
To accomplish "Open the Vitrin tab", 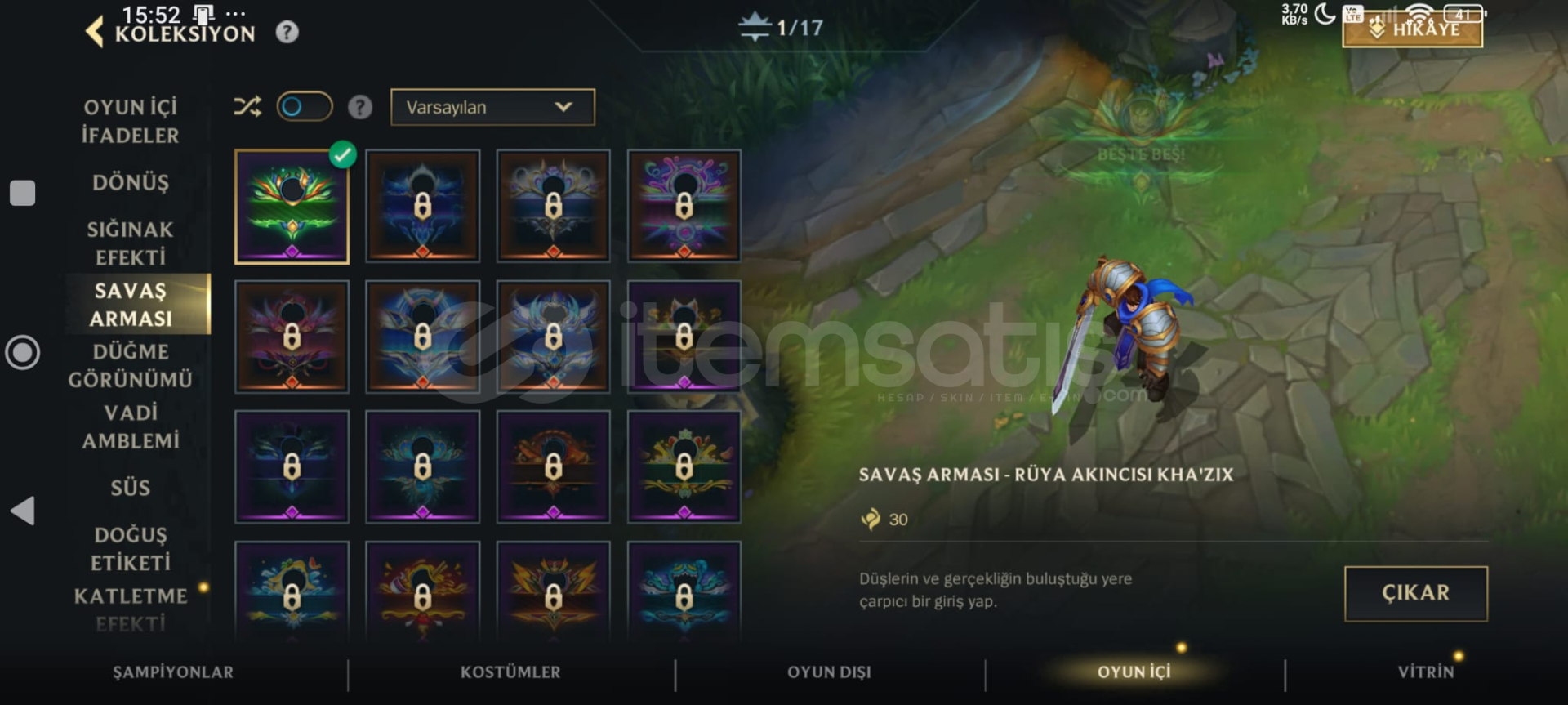I will (1426, 672).
